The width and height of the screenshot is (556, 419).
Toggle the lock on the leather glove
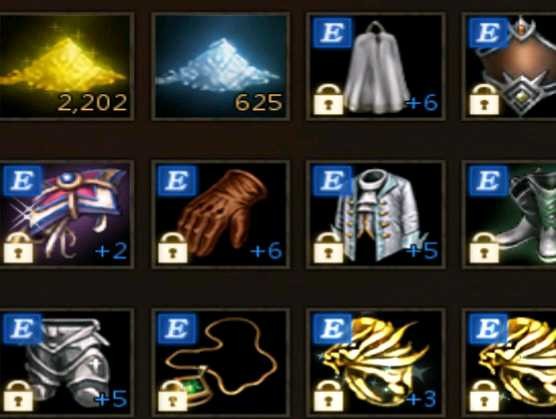[173, 248]
